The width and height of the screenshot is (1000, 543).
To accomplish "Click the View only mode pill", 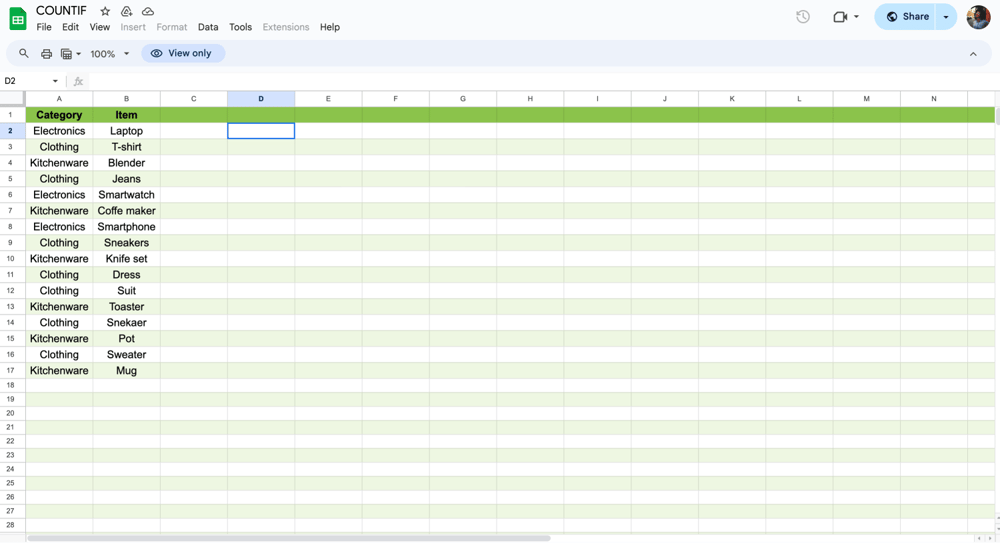I will pos(182,54).
